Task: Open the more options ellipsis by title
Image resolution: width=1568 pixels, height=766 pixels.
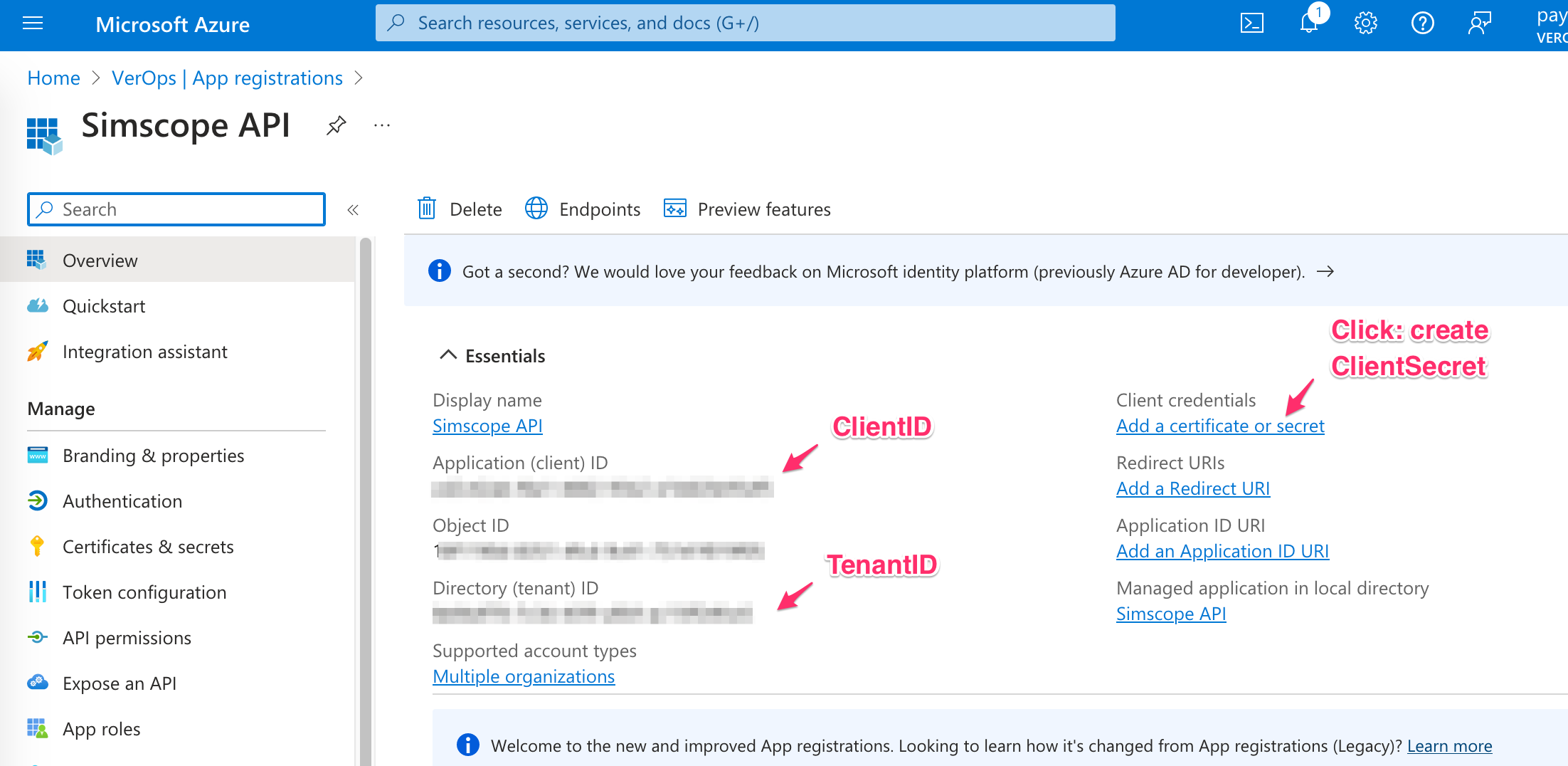Action: point(382,125)
